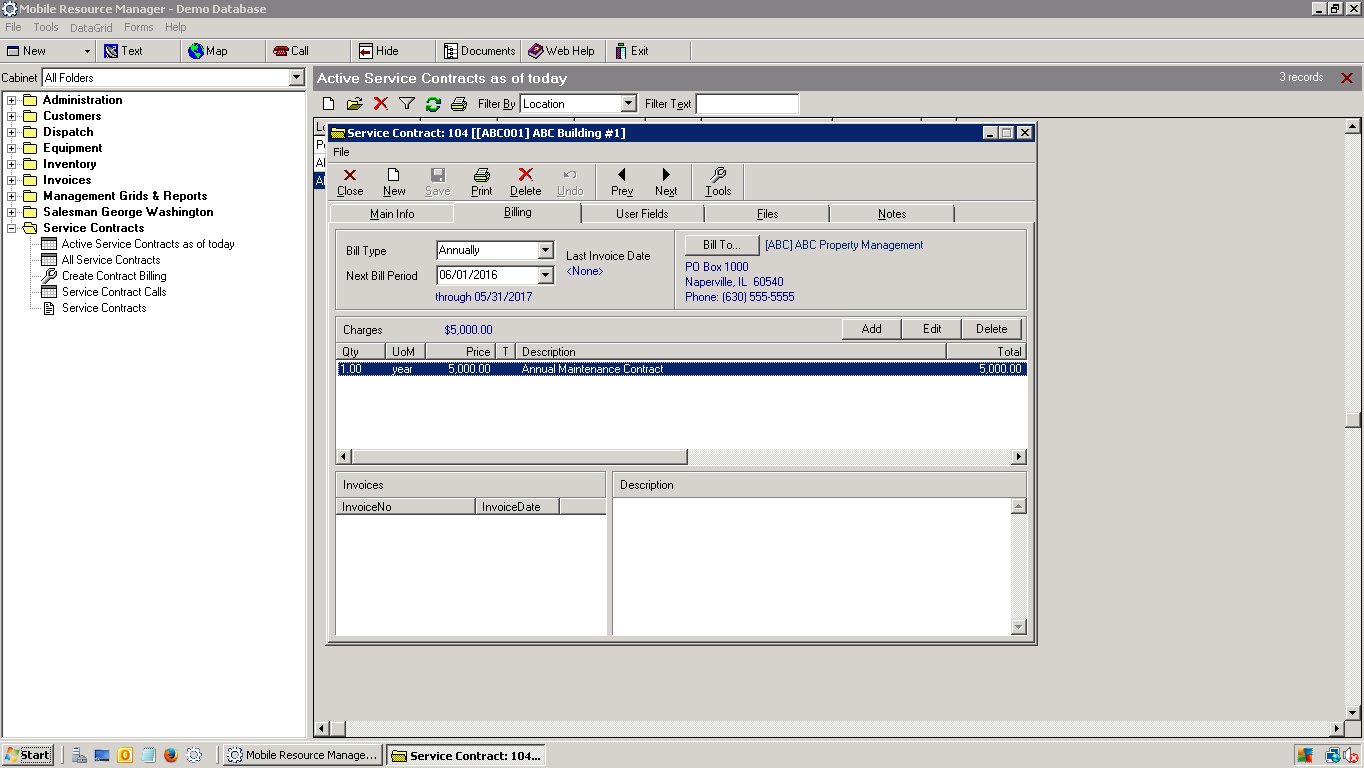
Task: Open Bill Type dropdown
Action: click(545, 250)
